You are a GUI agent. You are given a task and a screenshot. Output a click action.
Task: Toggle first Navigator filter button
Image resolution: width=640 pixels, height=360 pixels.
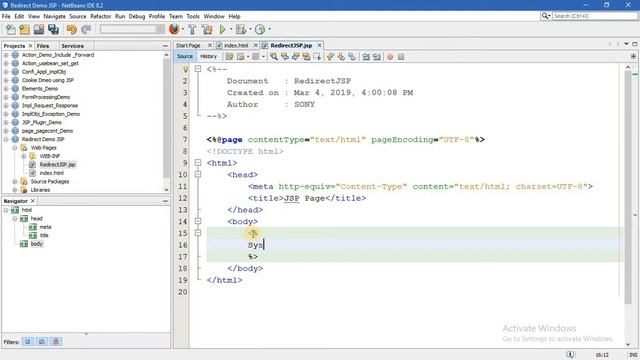pos(28,342)
